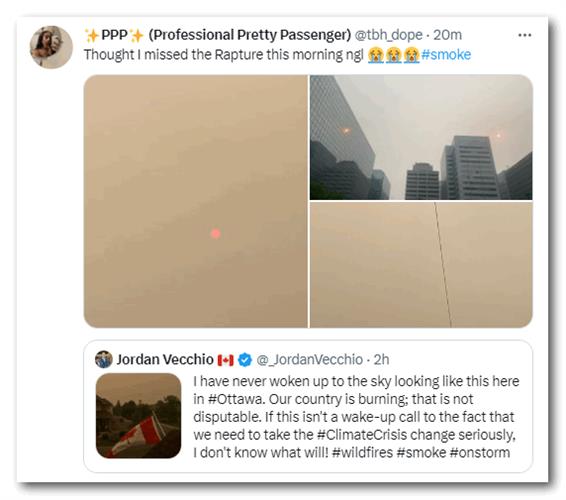Open the hazy sky with wire photo
The image size is (566, 500).
pyautogui.click(x=421, y=265)
